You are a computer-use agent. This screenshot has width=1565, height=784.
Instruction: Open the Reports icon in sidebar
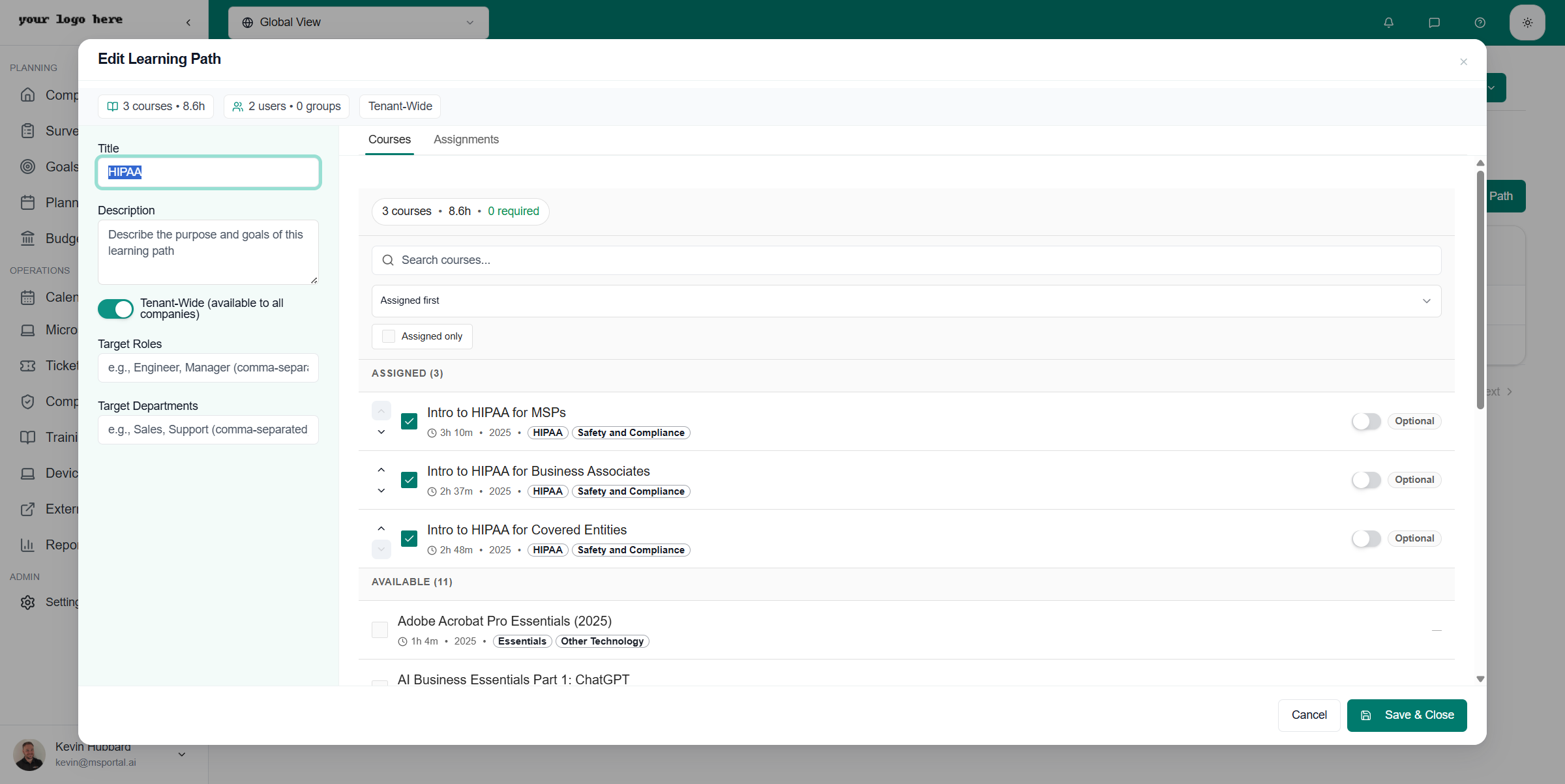point(27,544)
